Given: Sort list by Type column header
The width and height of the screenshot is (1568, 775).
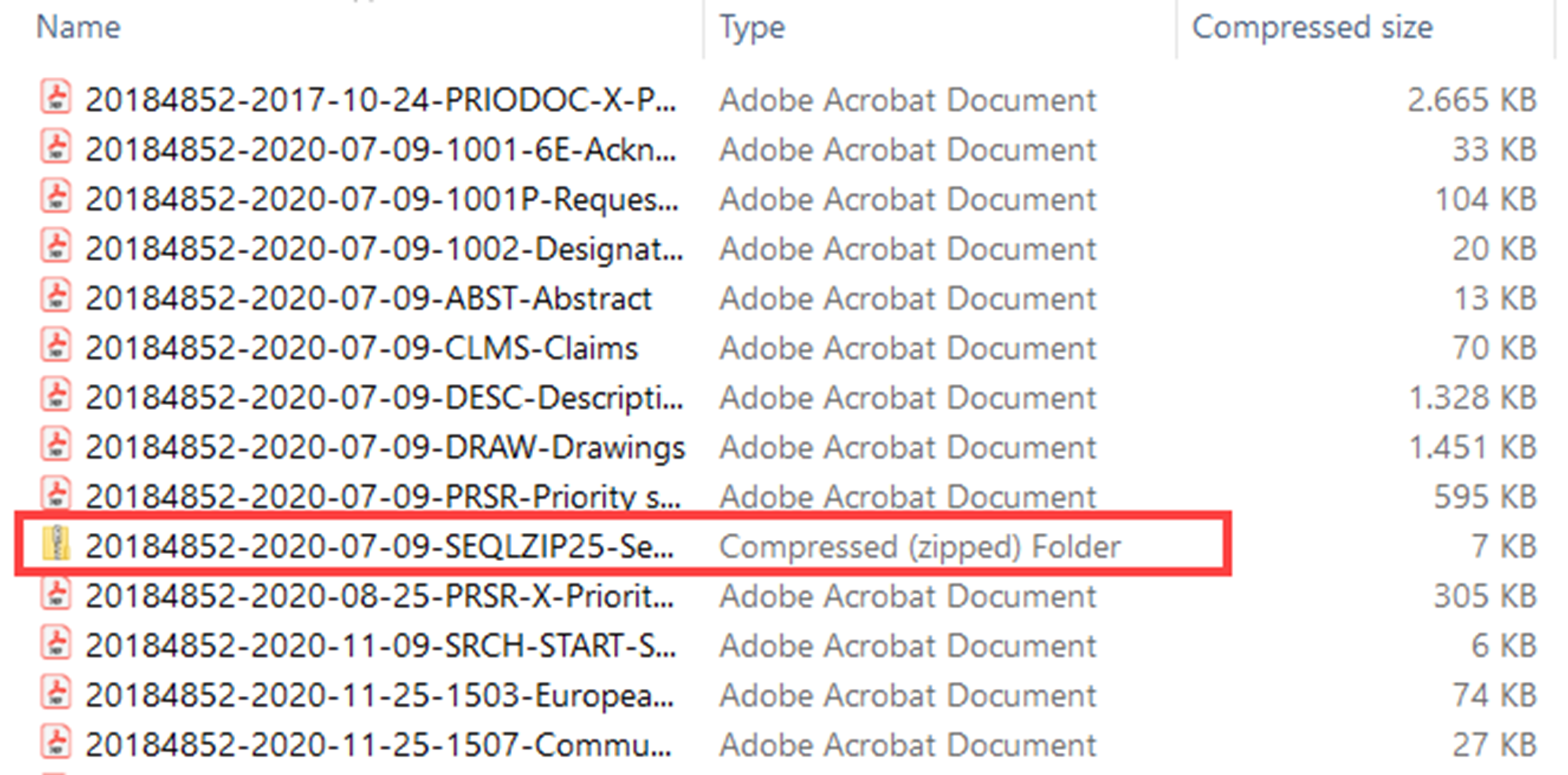Looking at the screenshot, I should (x=752, y=27).
